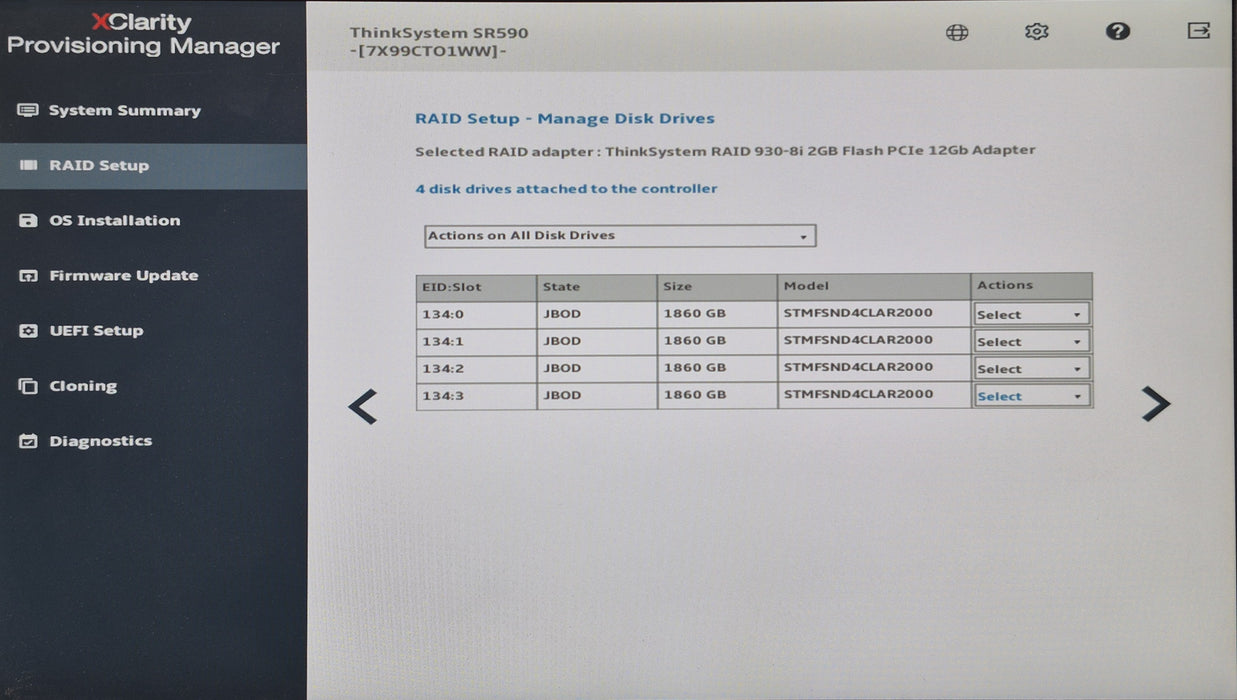
Task: Click the Firmware Update sidebar icon
Action: coord(28,276)
